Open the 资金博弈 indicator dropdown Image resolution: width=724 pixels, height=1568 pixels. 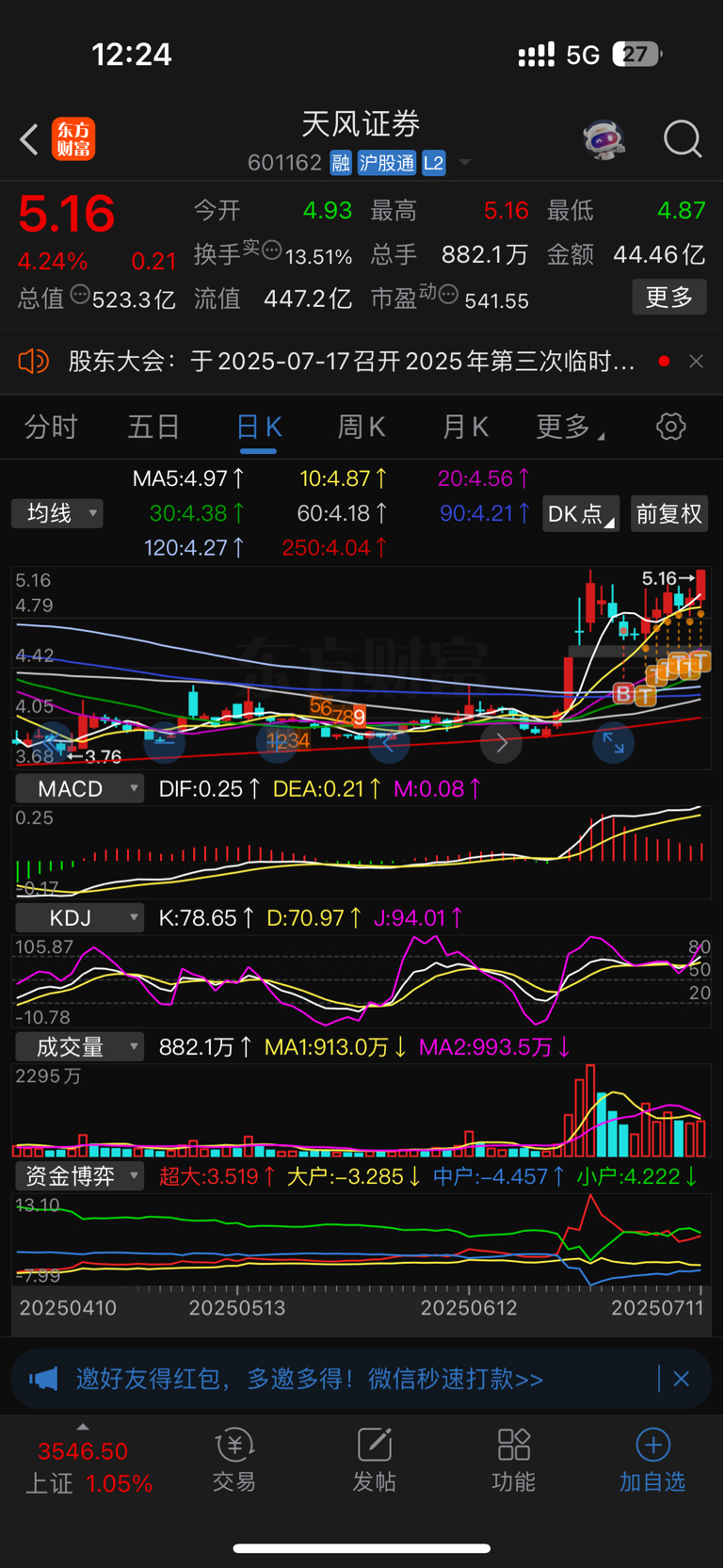pos(79,1176)
